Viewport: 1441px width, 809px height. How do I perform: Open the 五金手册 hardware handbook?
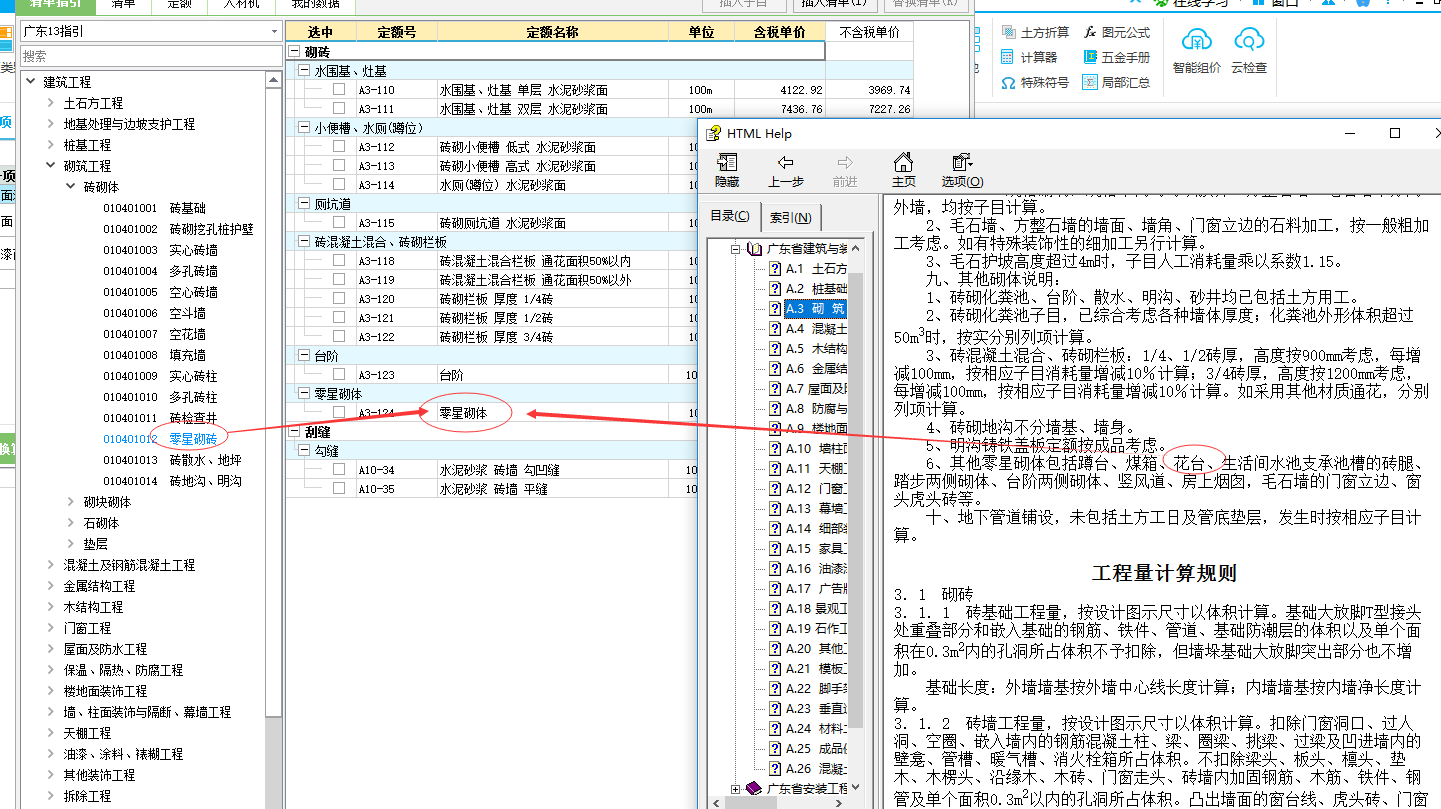(1116, 57)
